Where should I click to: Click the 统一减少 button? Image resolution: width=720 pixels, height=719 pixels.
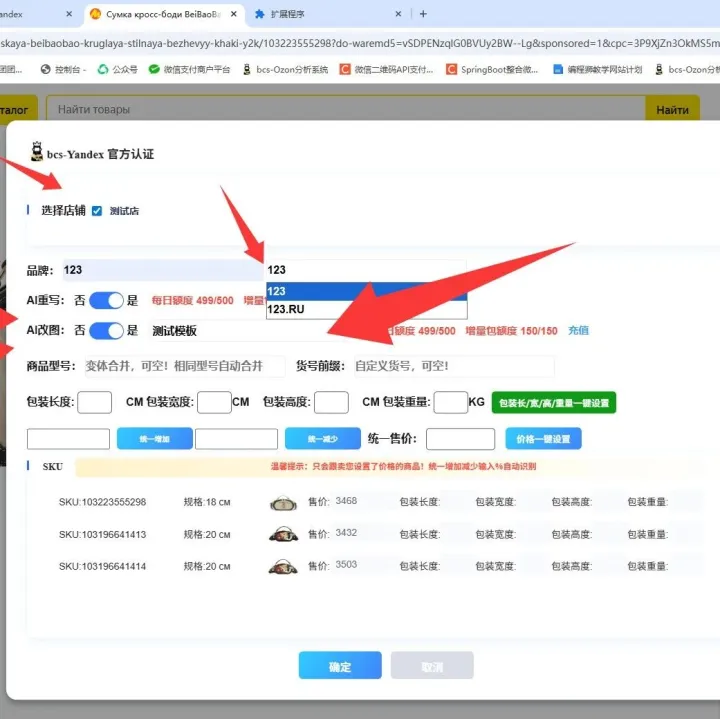323,438
